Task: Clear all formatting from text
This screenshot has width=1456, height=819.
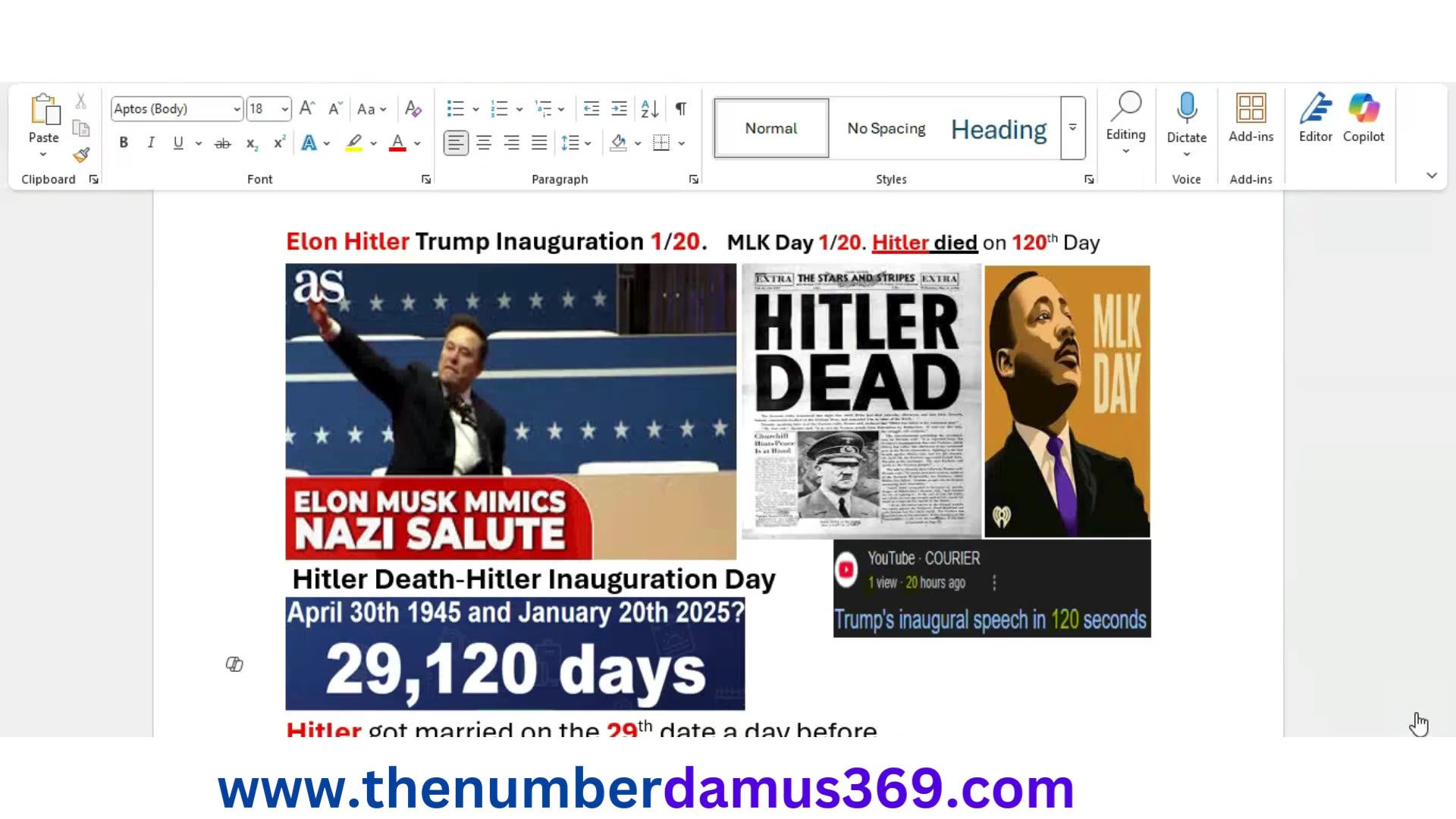Action: (x=413, y=108)
